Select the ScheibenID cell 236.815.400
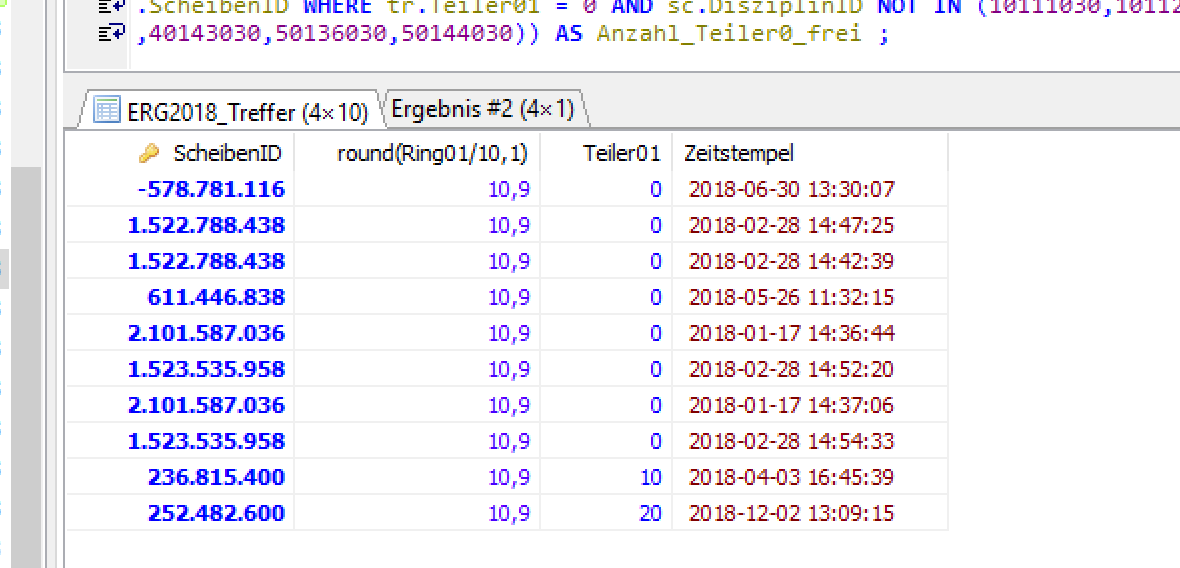The image size is (1180, 568). pos(215,477)
